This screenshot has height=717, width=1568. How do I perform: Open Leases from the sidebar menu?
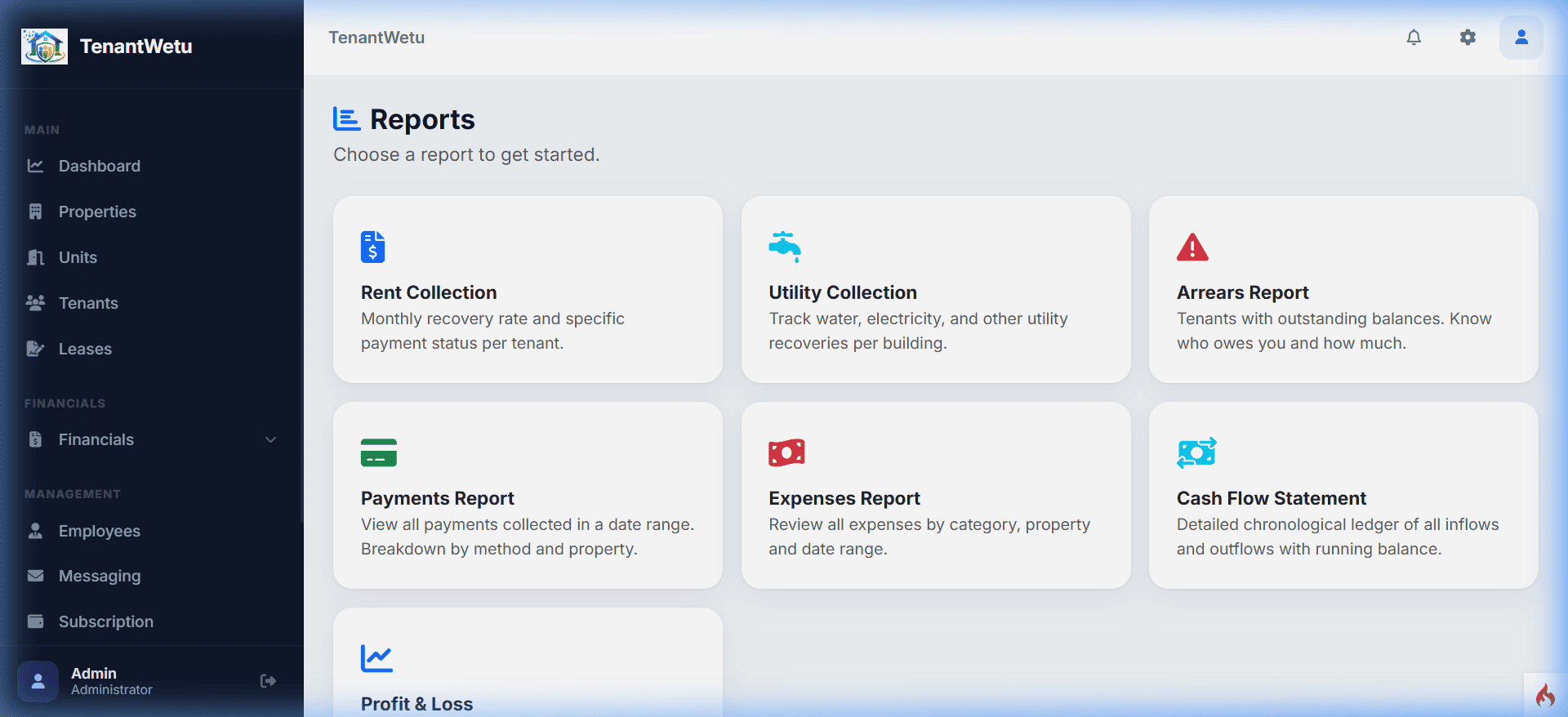85,349
